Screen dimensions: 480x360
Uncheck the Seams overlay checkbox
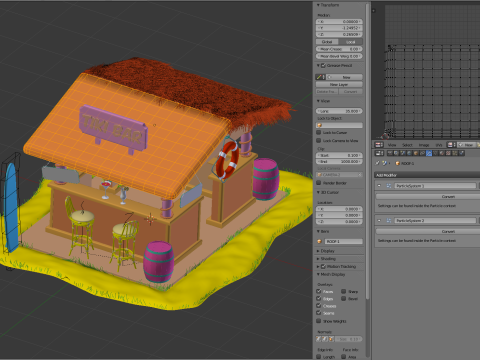click(319, 313)
